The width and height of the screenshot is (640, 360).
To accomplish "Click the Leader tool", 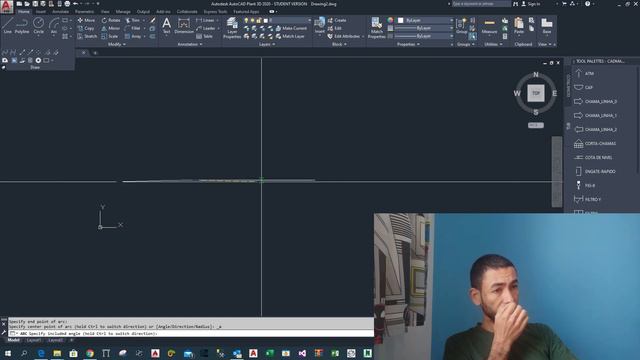I will coord(206,28).
